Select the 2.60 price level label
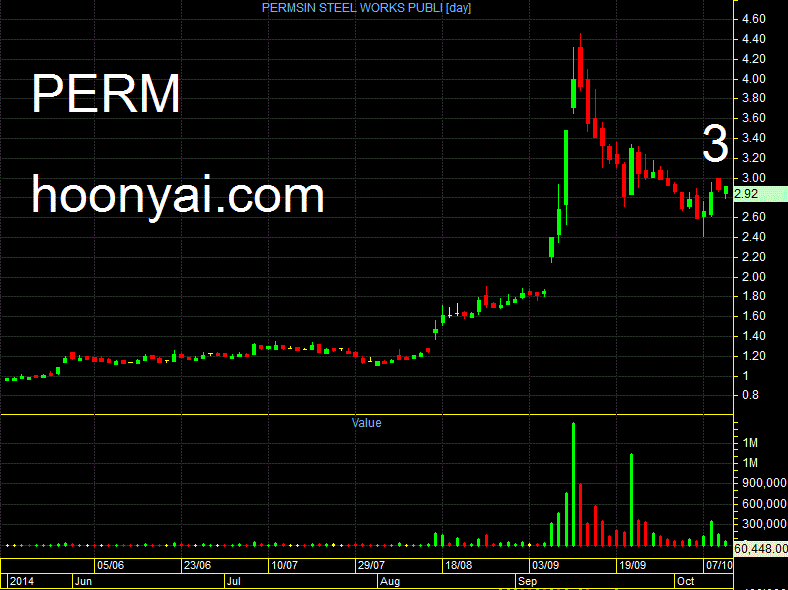The image size is (788, 590). [753, 217]
